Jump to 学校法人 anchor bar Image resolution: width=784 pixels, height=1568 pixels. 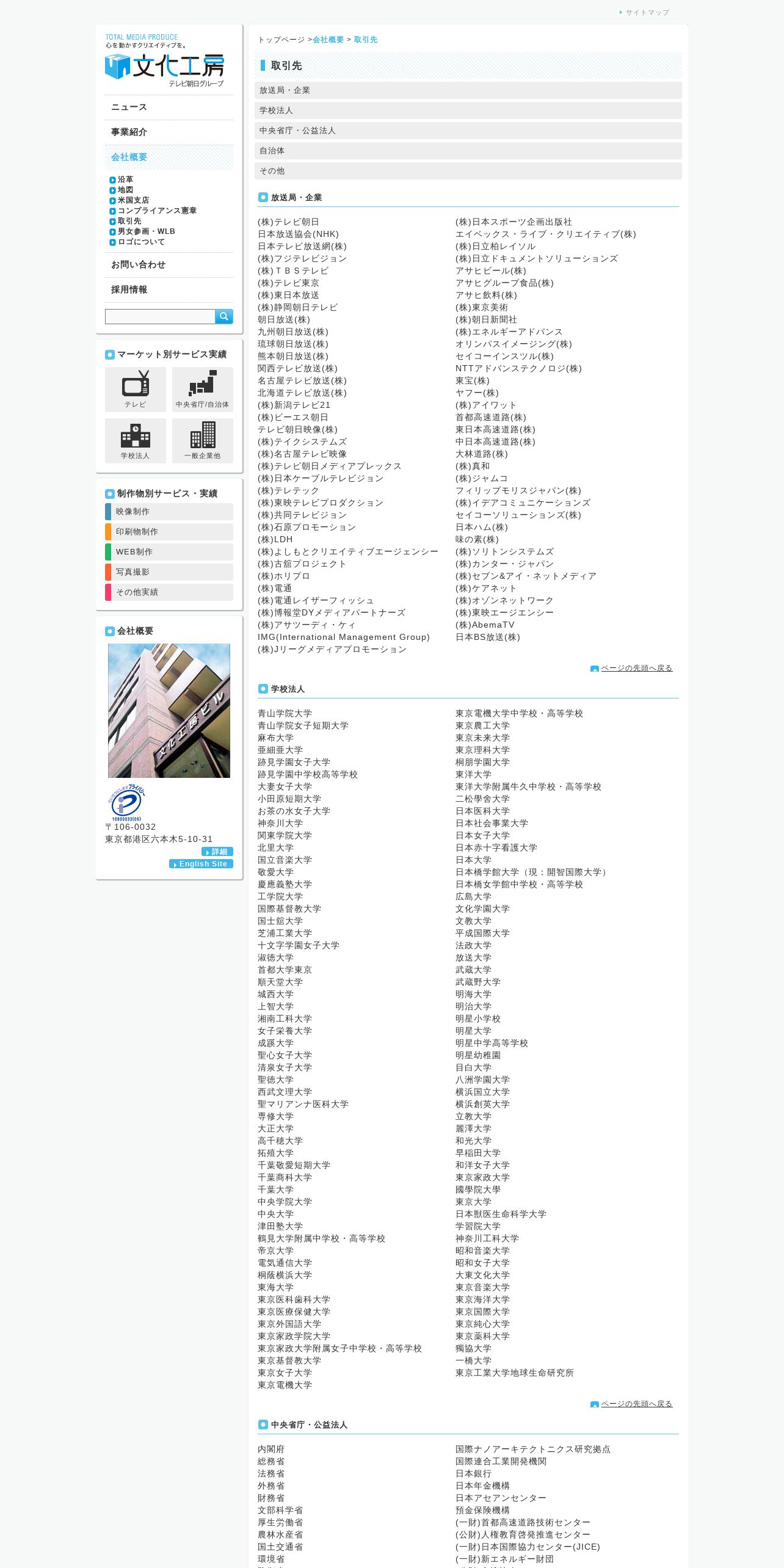pyautogui.click(x=468, y=111)
